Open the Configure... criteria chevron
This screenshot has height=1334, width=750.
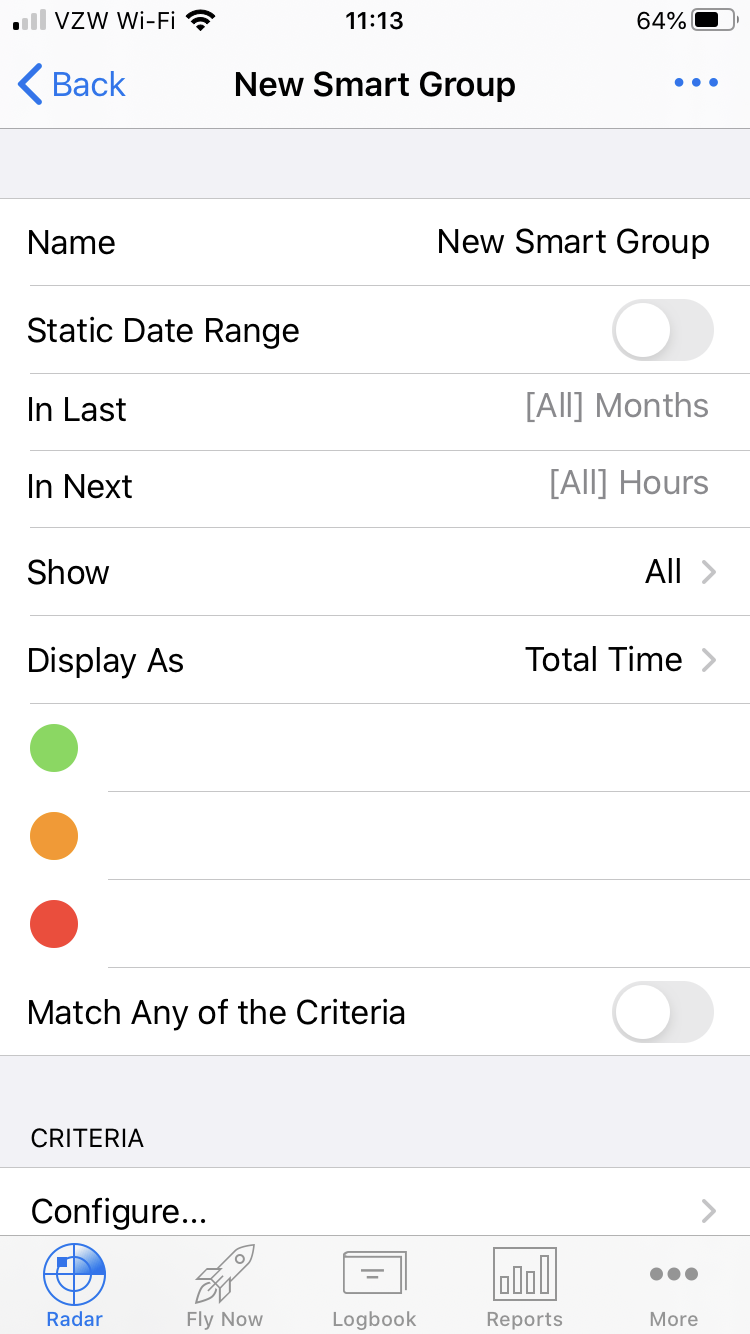pyautogui.click(x=709, y=1211)
